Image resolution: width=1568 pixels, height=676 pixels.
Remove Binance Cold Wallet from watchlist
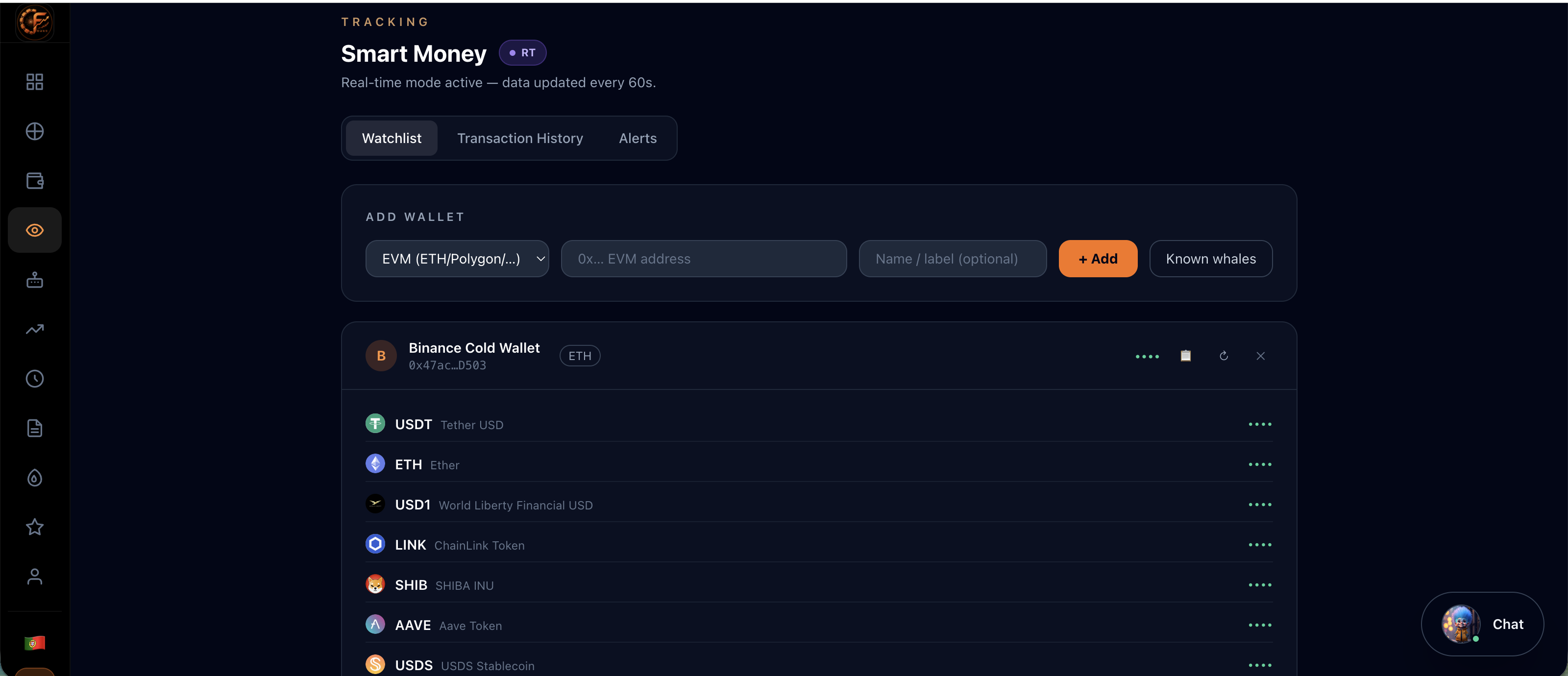pos(1261,356)
